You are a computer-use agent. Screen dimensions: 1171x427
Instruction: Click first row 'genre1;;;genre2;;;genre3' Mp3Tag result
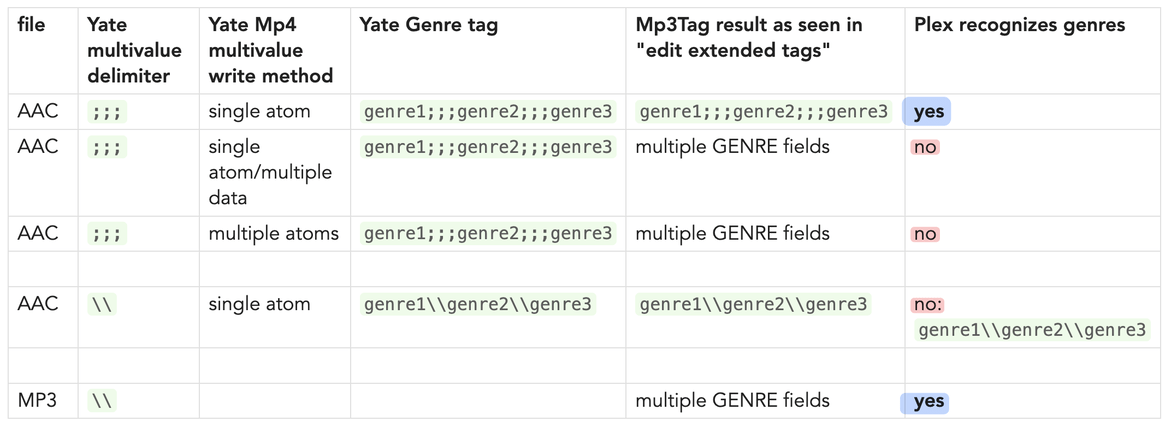tap(763, 112)
